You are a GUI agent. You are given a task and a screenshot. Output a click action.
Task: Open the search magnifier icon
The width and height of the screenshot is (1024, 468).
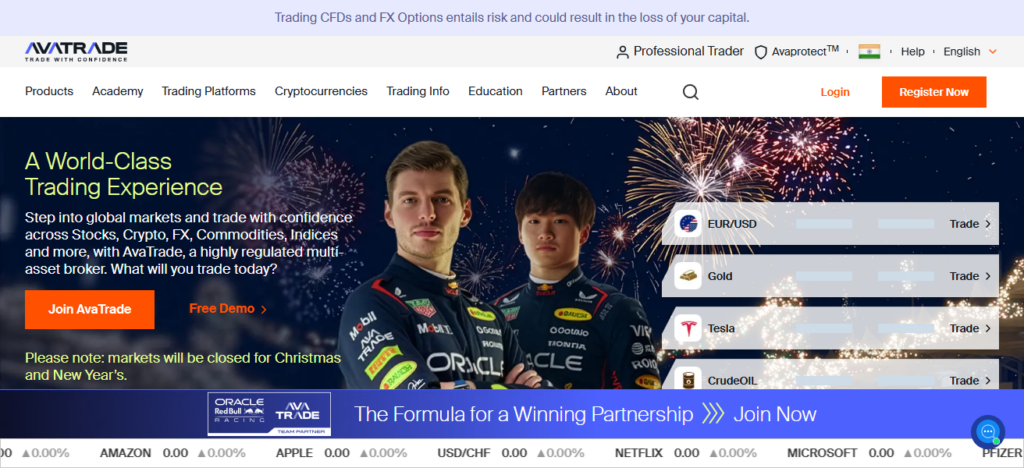(x=690, y=92)
